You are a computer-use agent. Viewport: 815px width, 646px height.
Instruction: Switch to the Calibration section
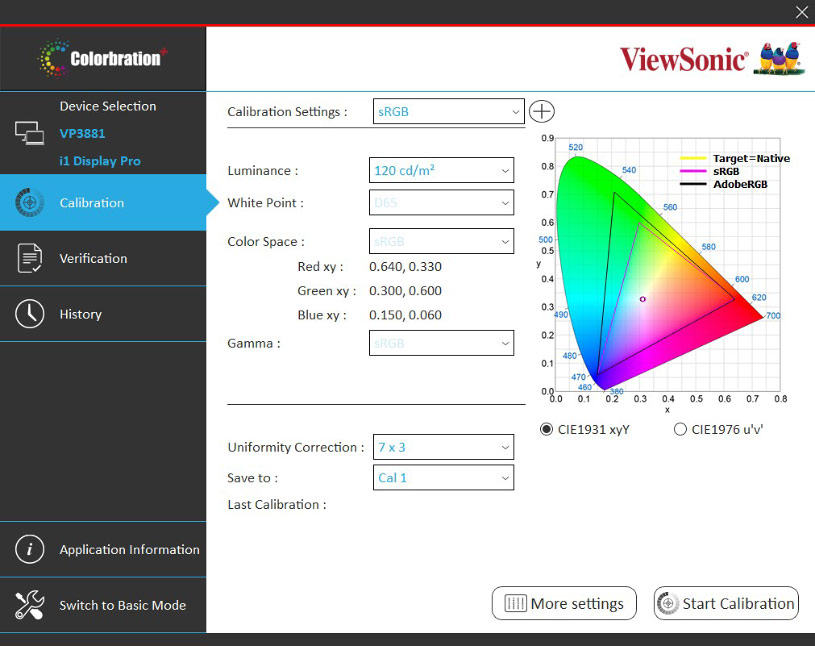pos(103,202)
